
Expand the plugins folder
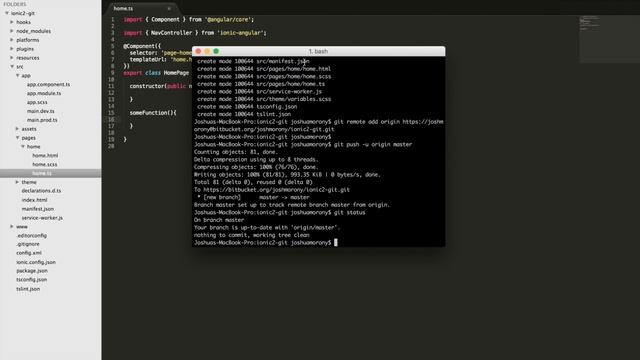[x=12, y=49]
